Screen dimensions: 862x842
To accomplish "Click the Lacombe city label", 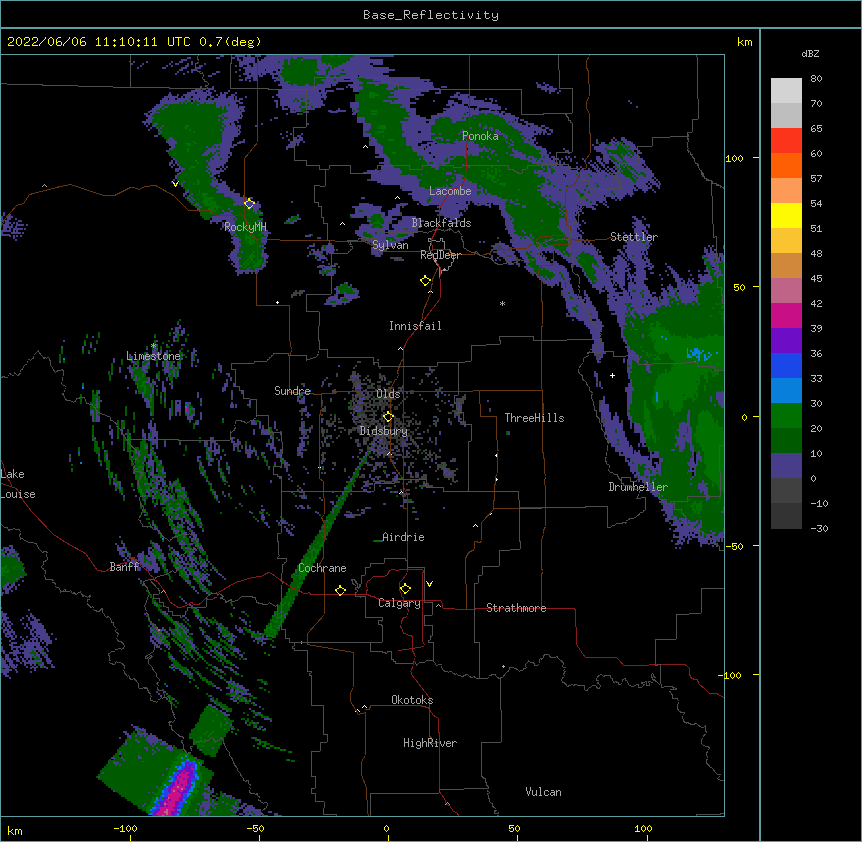I will pos(450,191).
